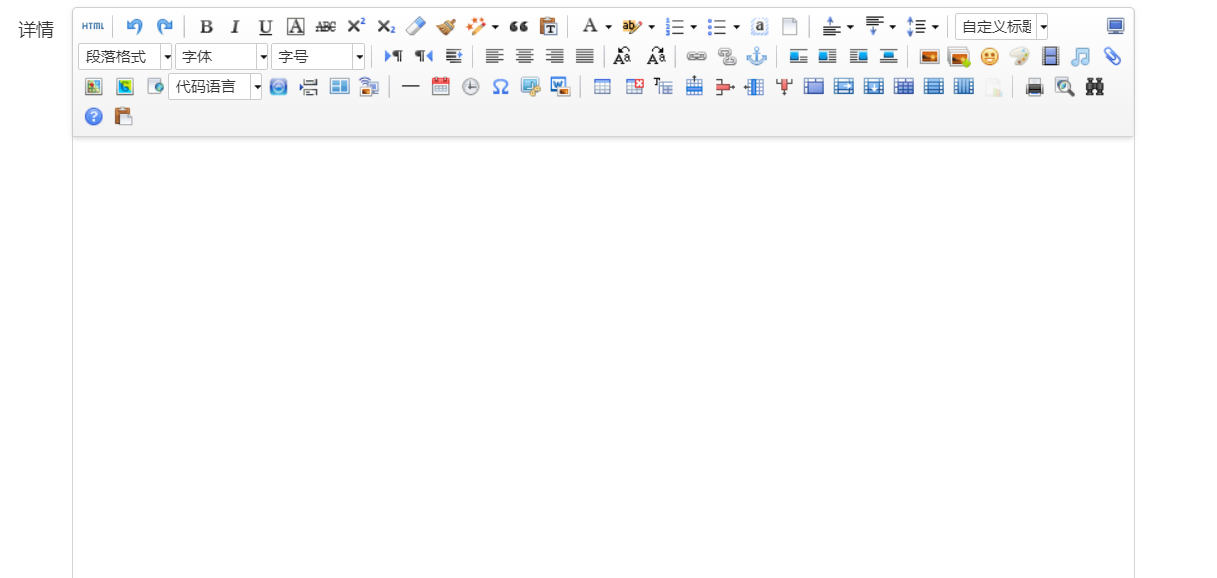Open search and replace binoculars
Image resolution: width=1217 pixels, height=578 pixels.
point(1095,87)
